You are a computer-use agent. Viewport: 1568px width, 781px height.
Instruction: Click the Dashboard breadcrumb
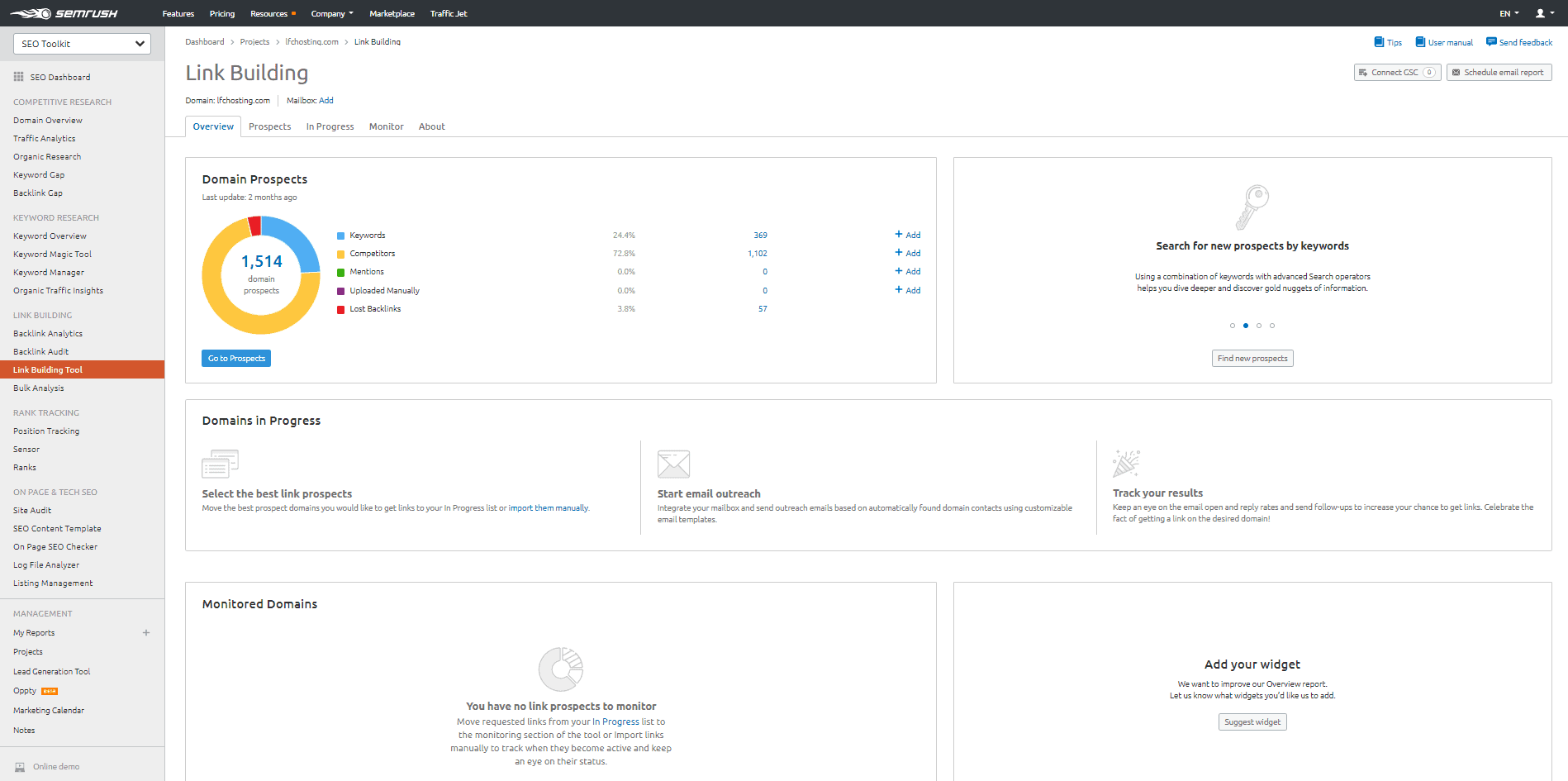(x=205, y=41)
